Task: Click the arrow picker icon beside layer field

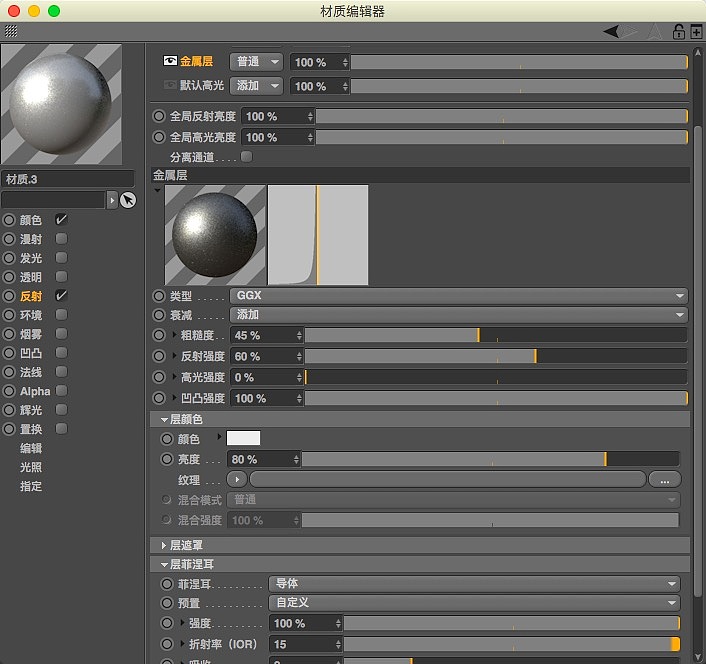Action: 128,200
